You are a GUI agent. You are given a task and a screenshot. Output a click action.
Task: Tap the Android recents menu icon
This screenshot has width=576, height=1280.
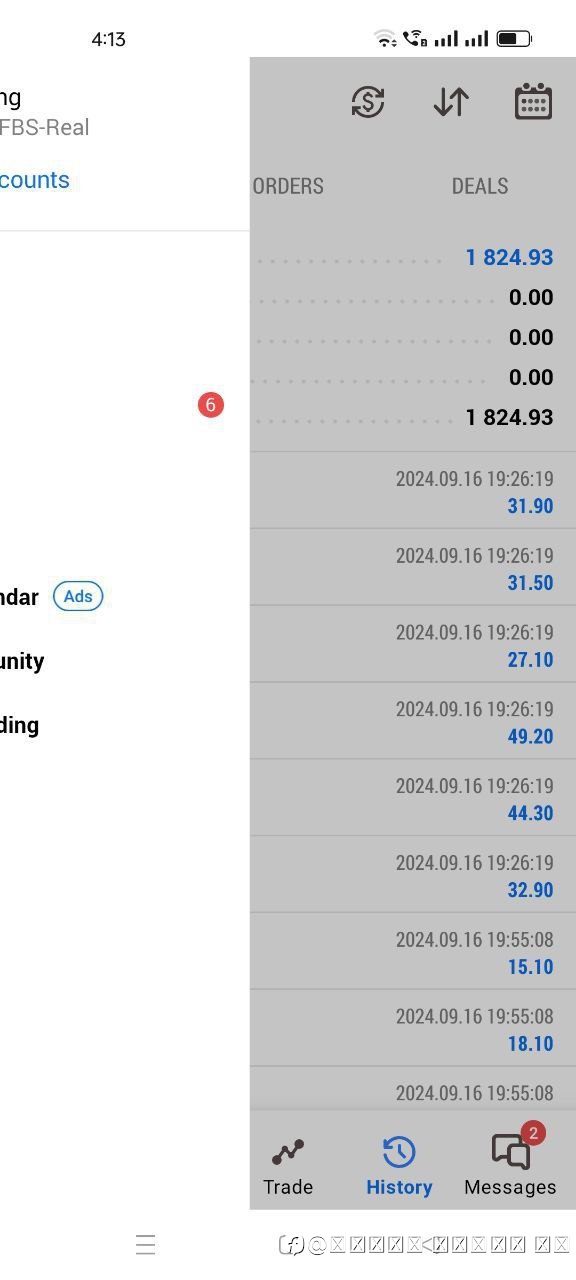[145, 1244]
